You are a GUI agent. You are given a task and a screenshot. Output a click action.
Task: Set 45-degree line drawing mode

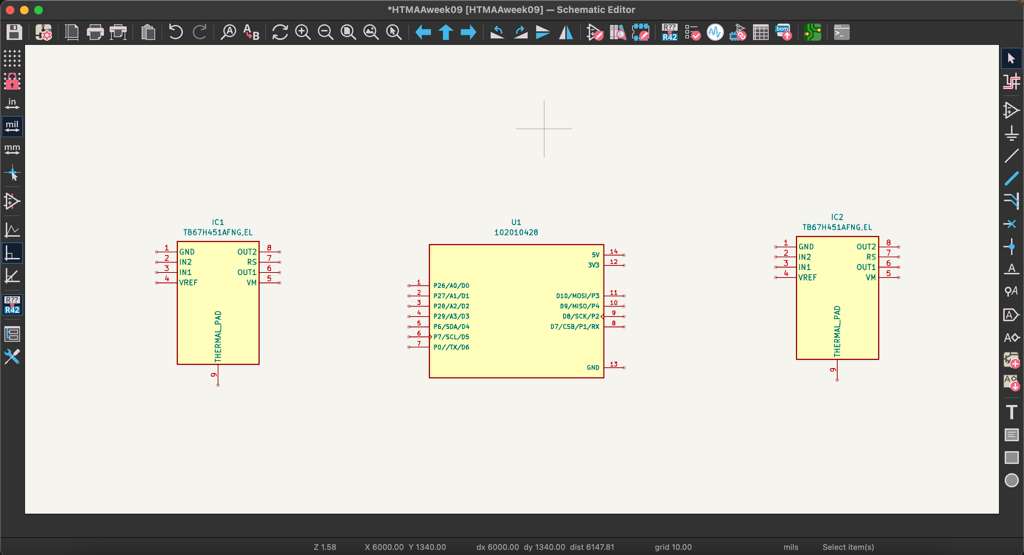(x=12, y=276)
